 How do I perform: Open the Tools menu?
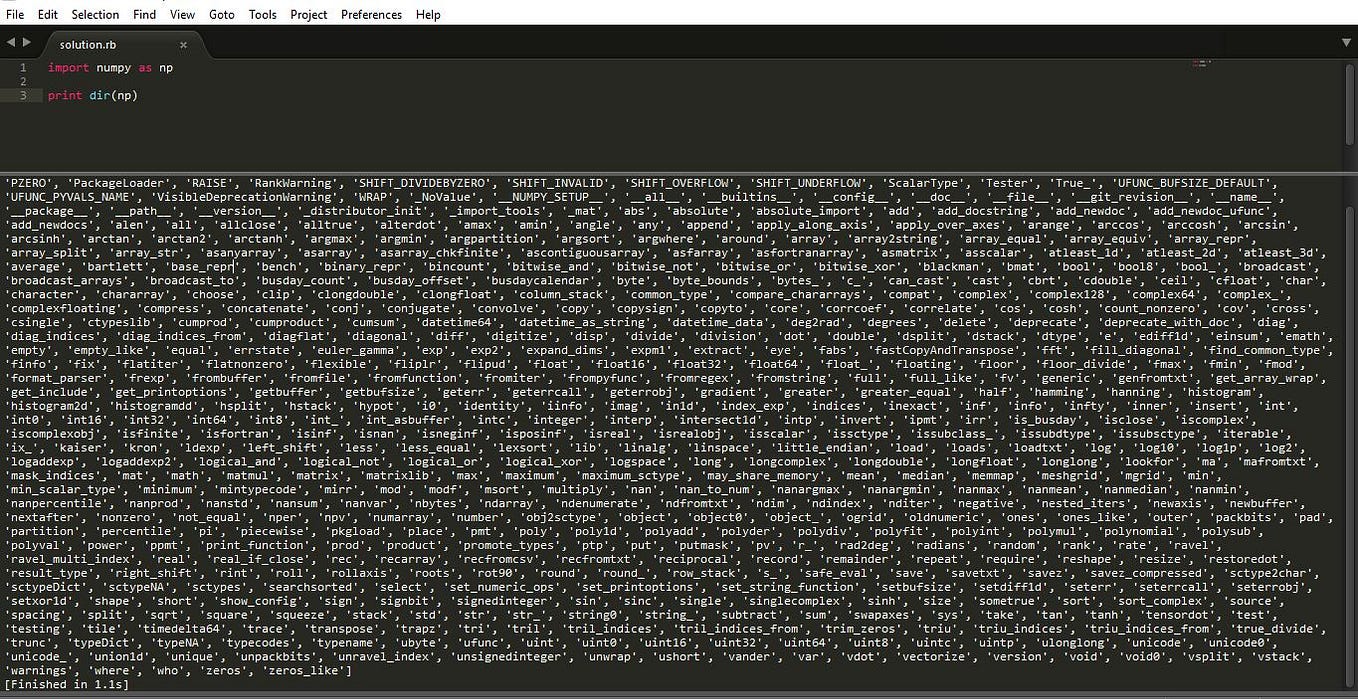(x=262, y=14)
